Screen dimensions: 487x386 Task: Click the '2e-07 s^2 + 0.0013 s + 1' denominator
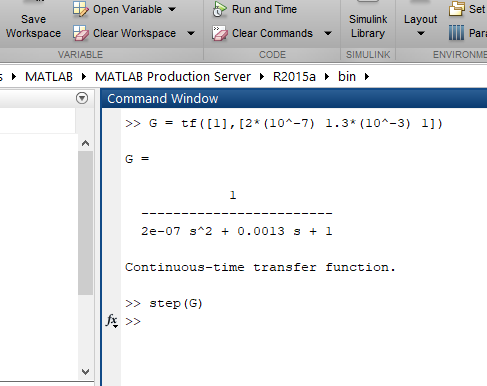[237, 231]
